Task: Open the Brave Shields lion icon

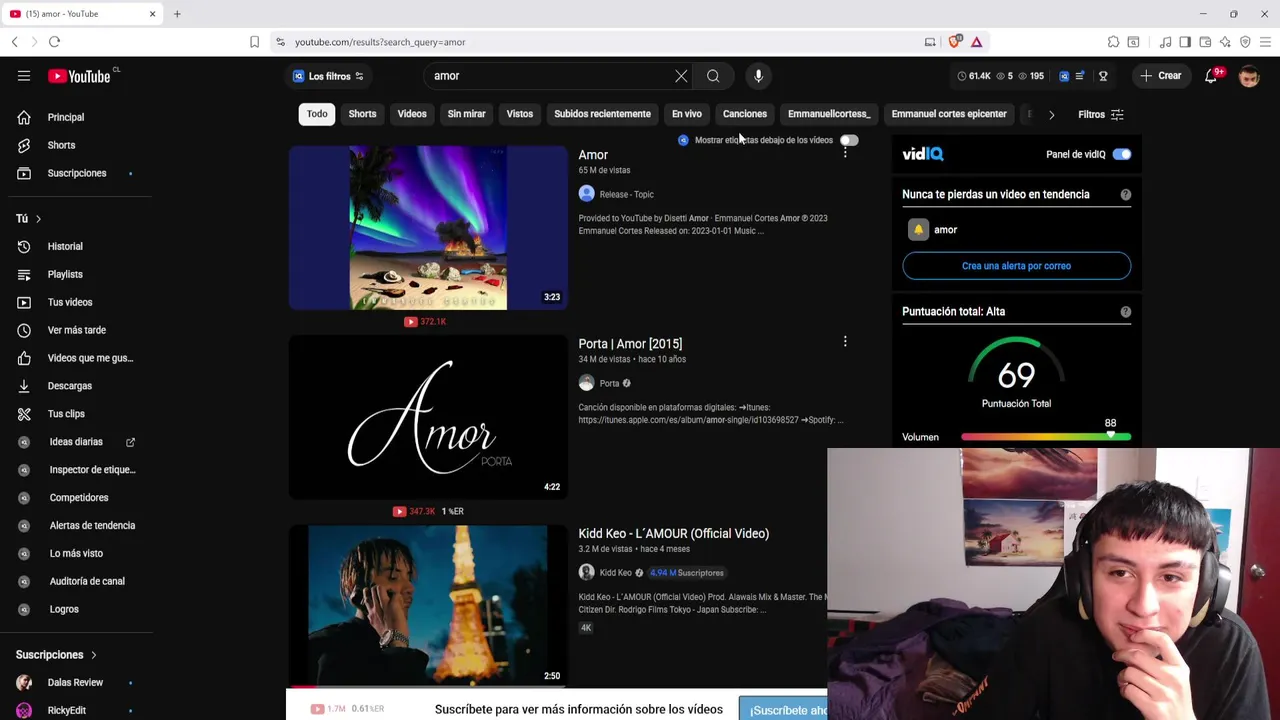Action: pos(955,42)
